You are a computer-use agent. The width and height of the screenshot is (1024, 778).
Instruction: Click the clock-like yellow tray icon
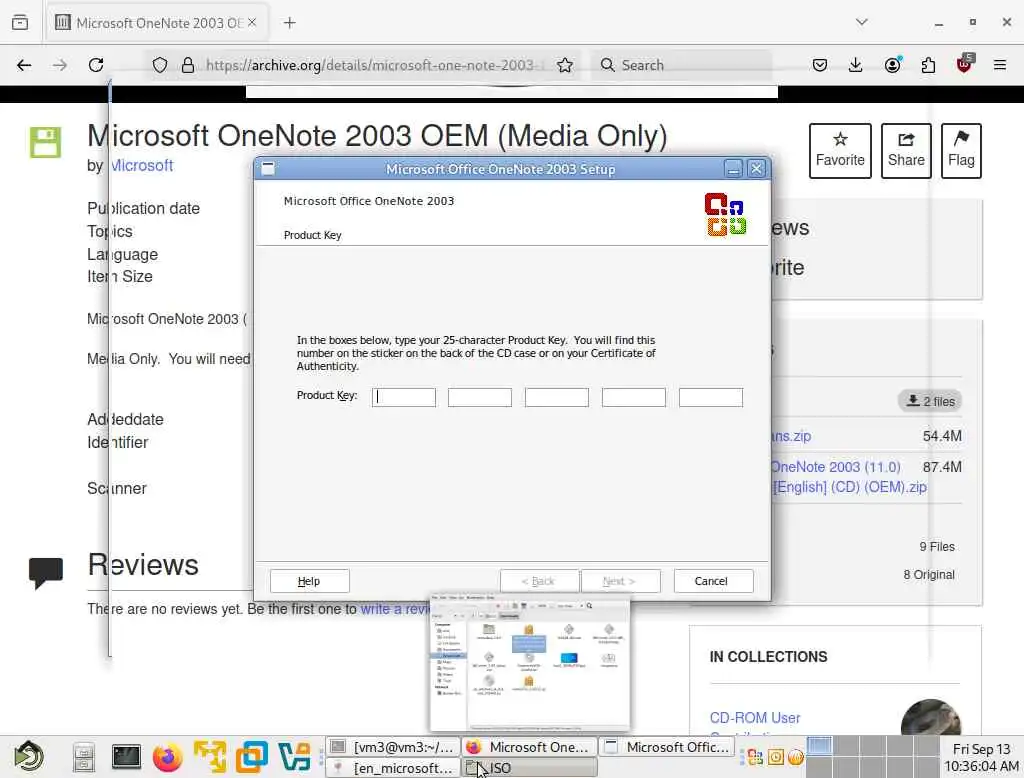[x=776, y=757]
